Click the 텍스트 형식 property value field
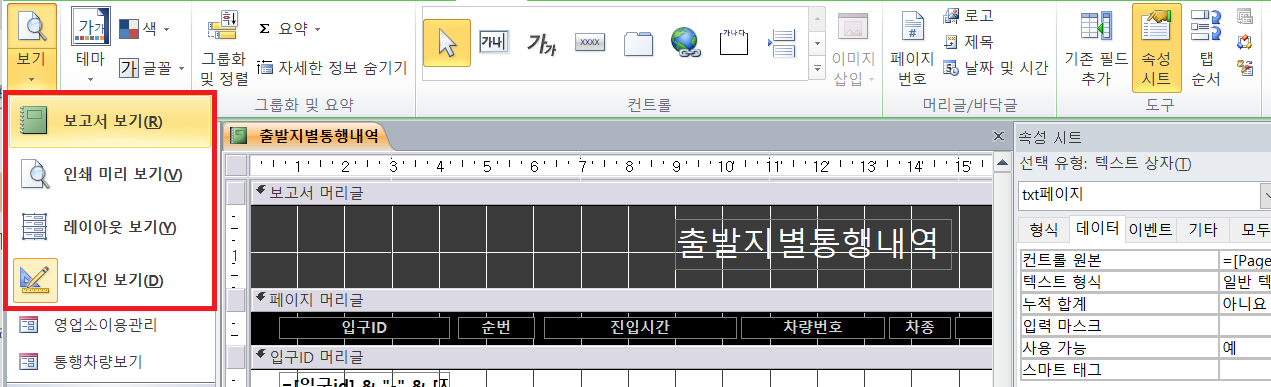Image resolution: width=1271 pixels, height=387 pixels. [x=1244, y=281]
